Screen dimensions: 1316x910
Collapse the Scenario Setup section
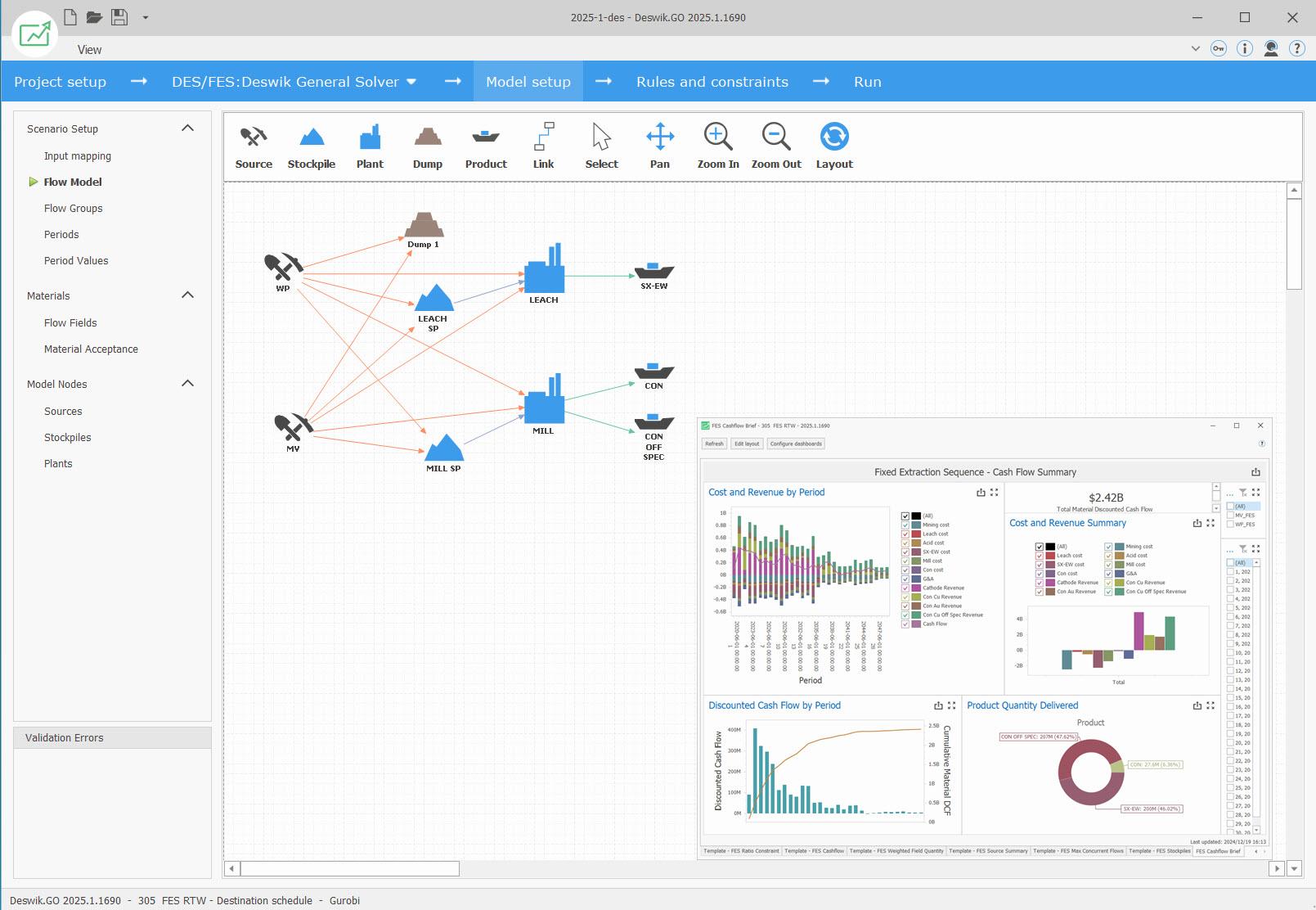coord(187,128)
